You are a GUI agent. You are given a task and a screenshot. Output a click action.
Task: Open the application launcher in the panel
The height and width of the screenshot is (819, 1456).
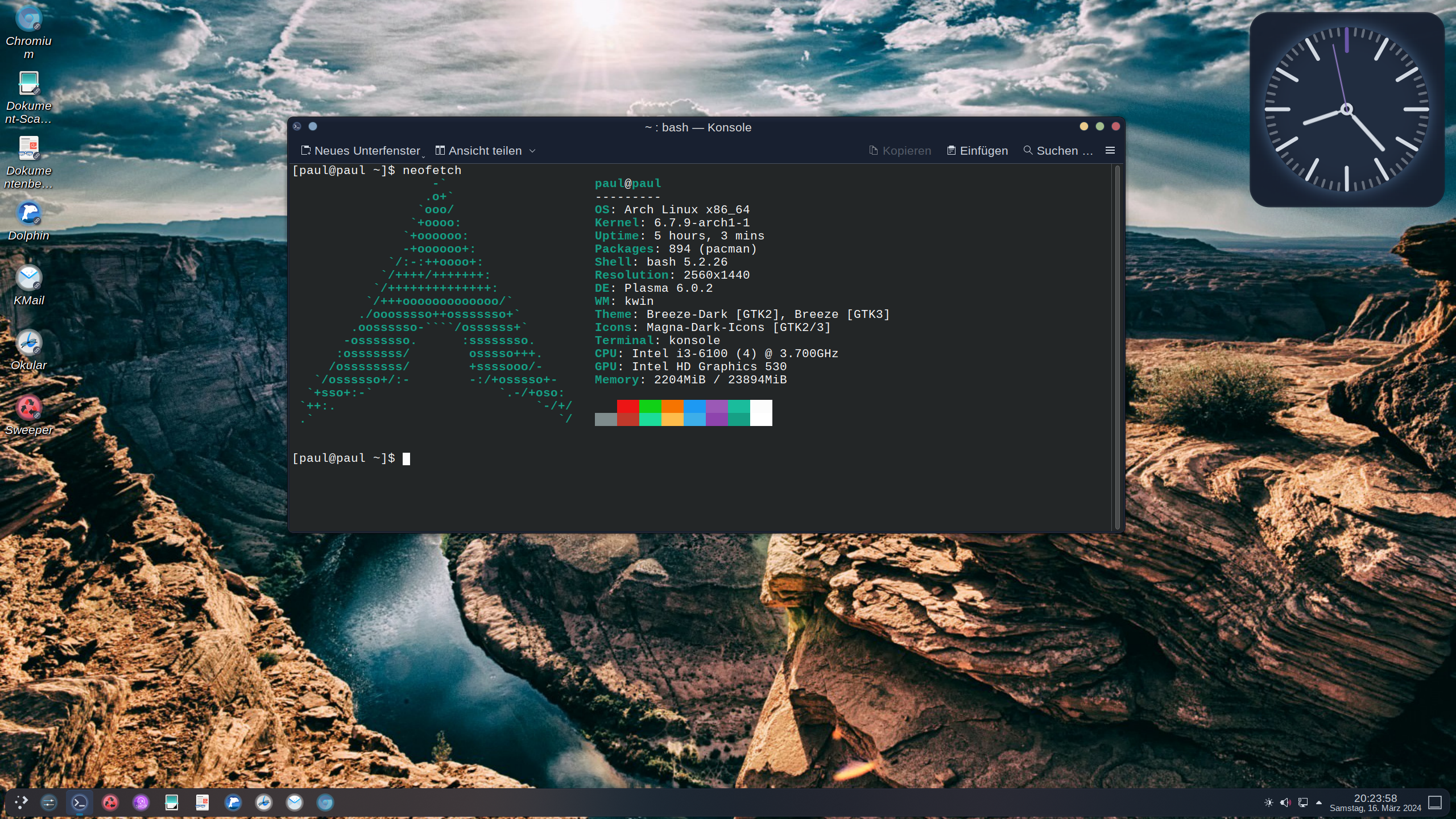pos(20,803)
